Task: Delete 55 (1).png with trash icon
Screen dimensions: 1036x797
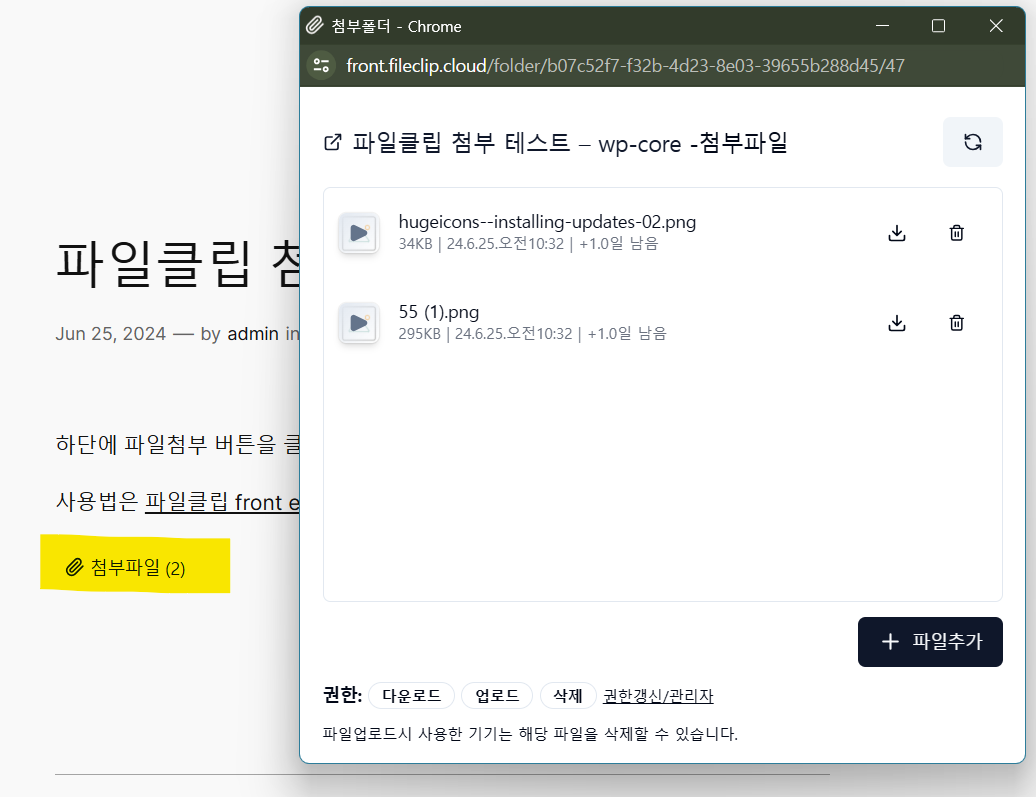Action: click(x=955, y=322)
